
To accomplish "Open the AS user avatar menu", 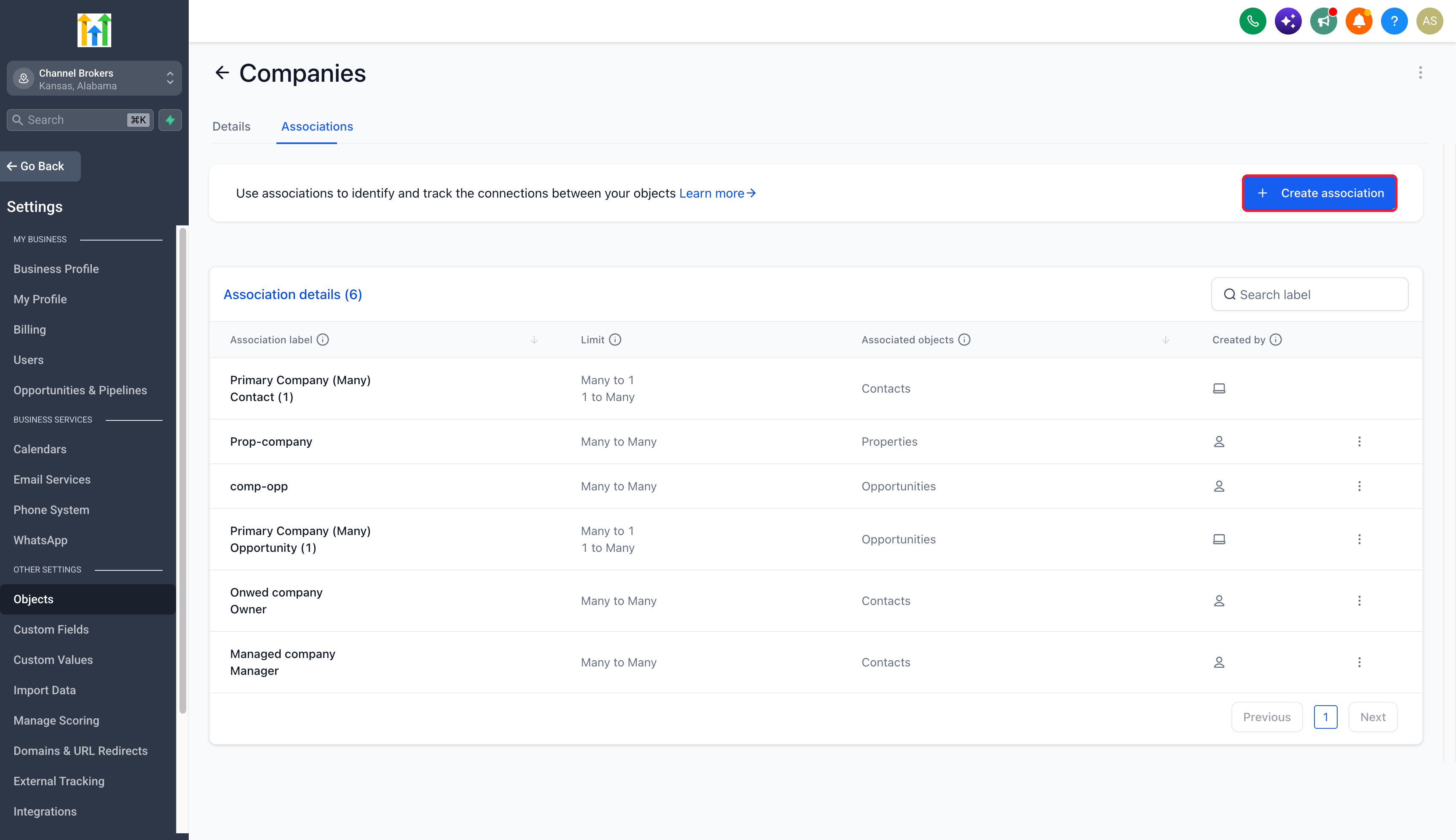I will tap(1429, 21).
